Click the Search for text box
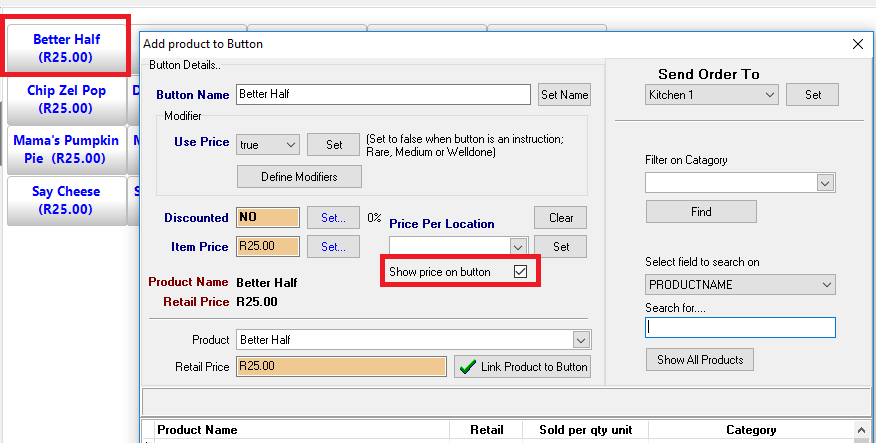Image resolution: width=876 pixels, height=443 pixels. point(740,328)
